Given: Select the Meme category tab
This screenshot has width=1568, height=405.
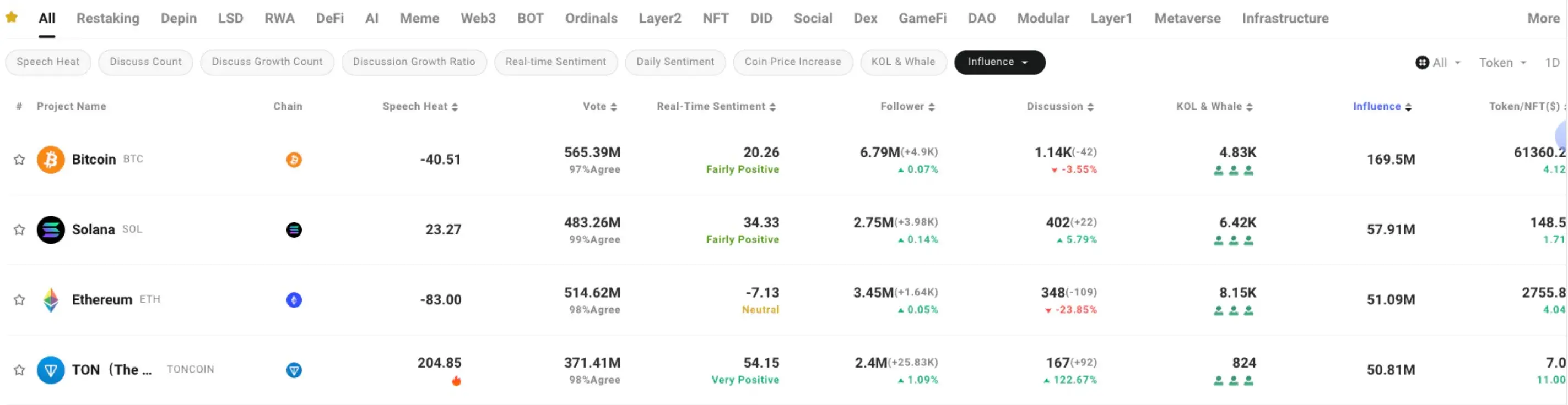Looking at the screenshot, I should [419, 18].
